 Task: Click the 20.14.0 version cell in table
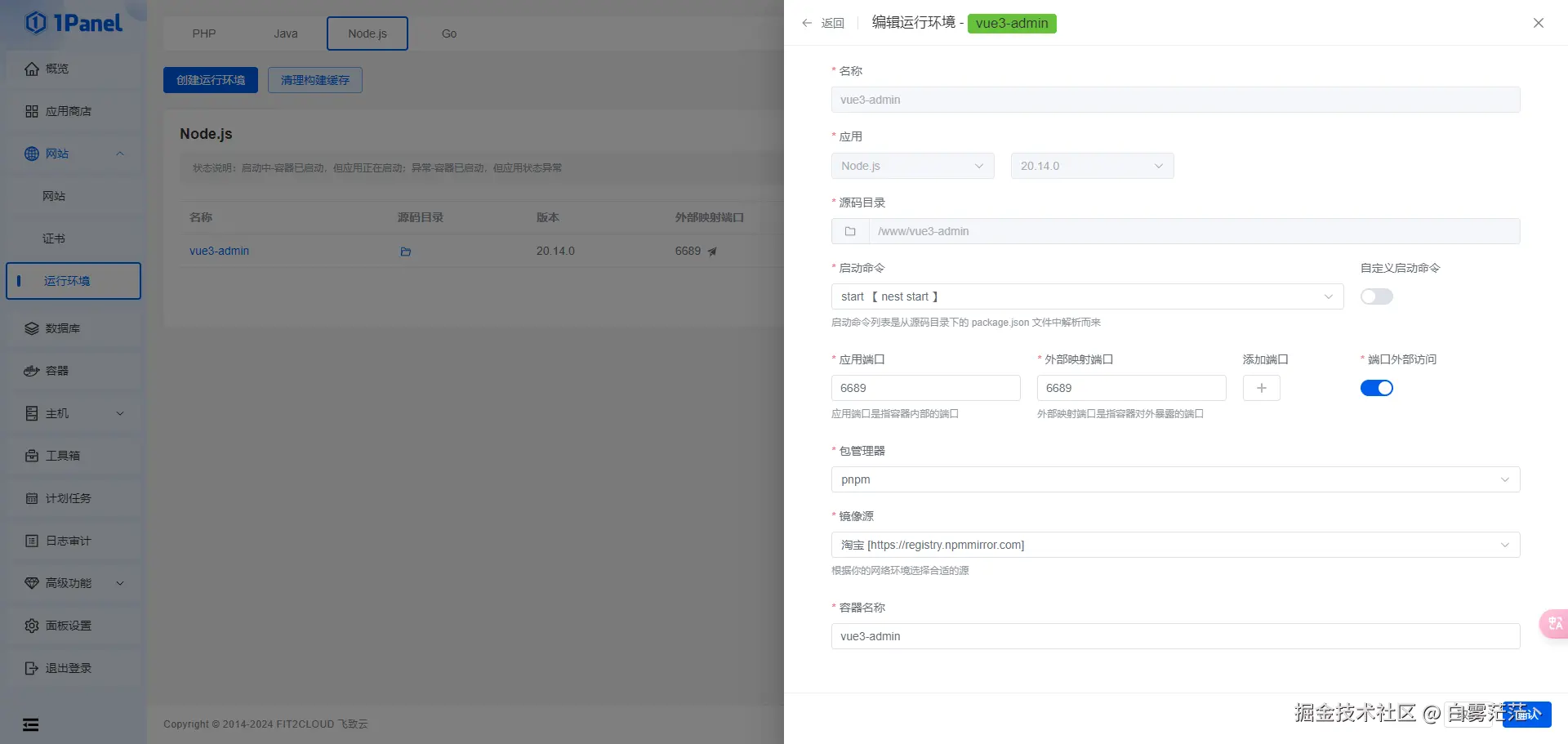click(555, 251)
